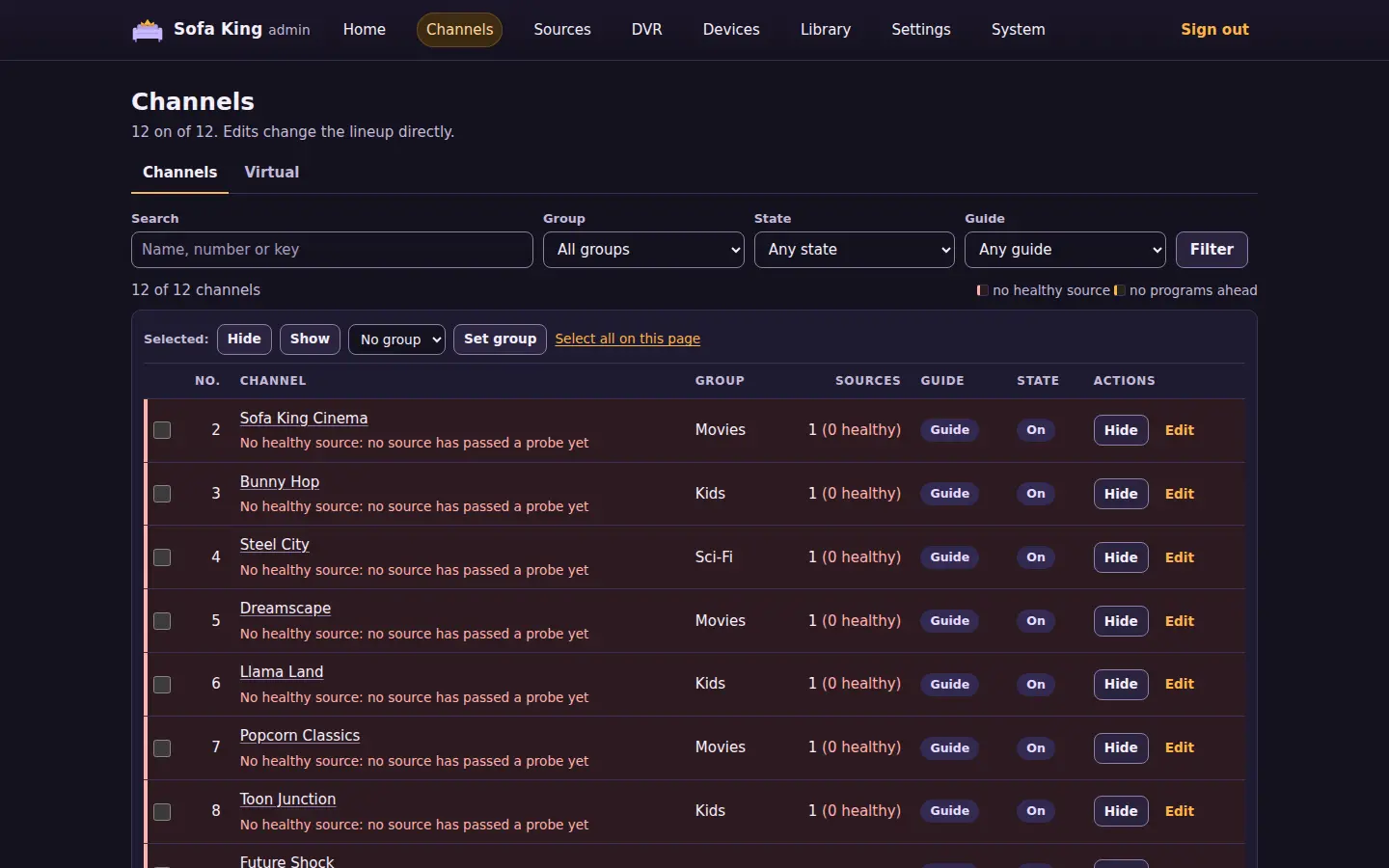
Task: Click the bulk Hide button for selected
Action: tap(244, 339)
